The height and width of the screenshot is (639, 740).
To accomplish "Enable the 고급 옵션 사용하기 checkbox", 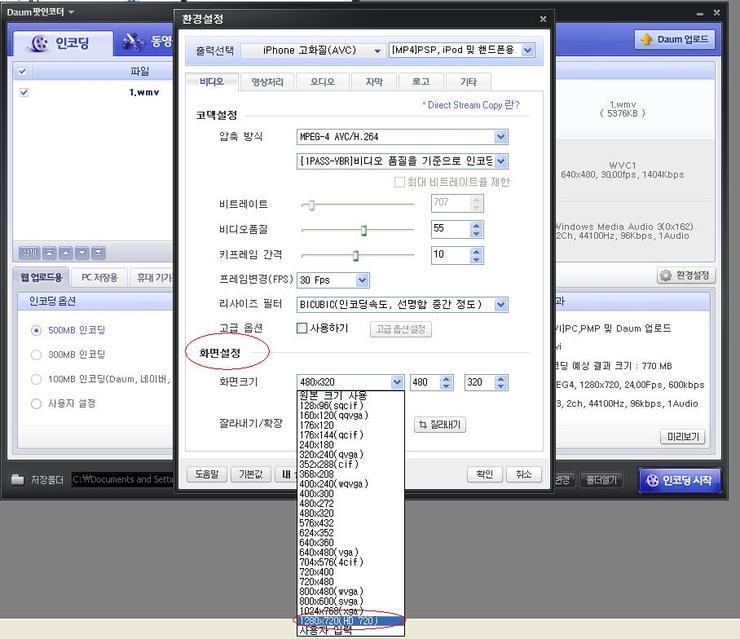I will click(302, 328).
